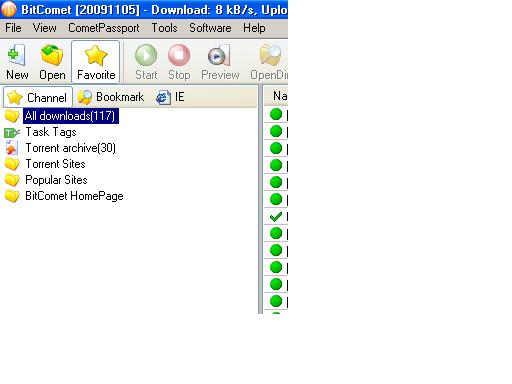
Task: Click the green Task Tags icon
Action: pos(12,133)
